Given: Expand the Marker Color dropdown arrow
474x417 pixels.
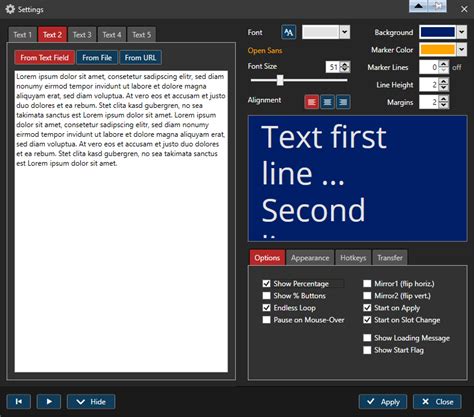Looking at the screenshot, I should pos(462,50).
